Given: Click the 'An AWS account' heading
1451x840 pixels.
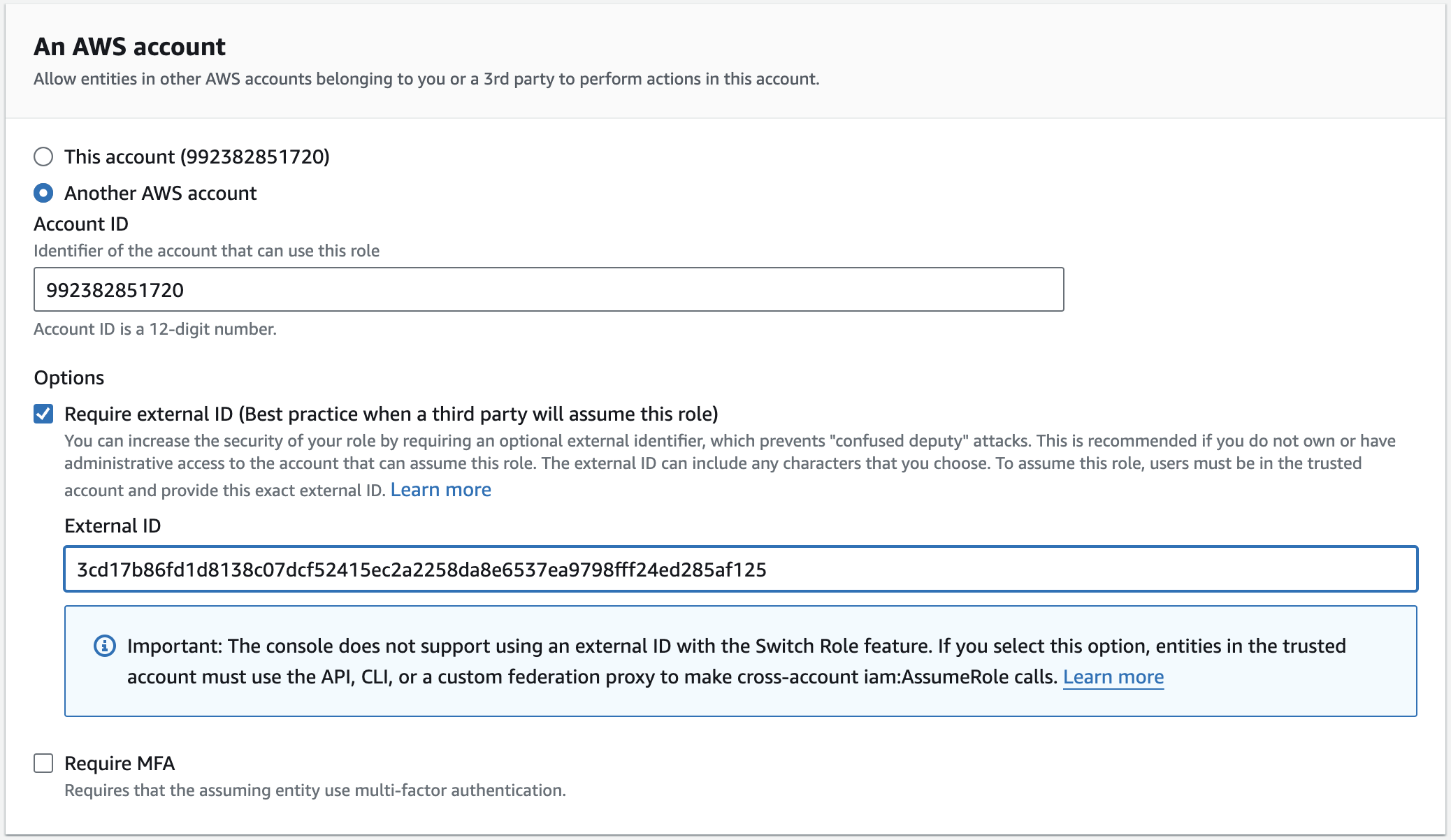Looking at the screenshot, I should (x=129, y=46).
